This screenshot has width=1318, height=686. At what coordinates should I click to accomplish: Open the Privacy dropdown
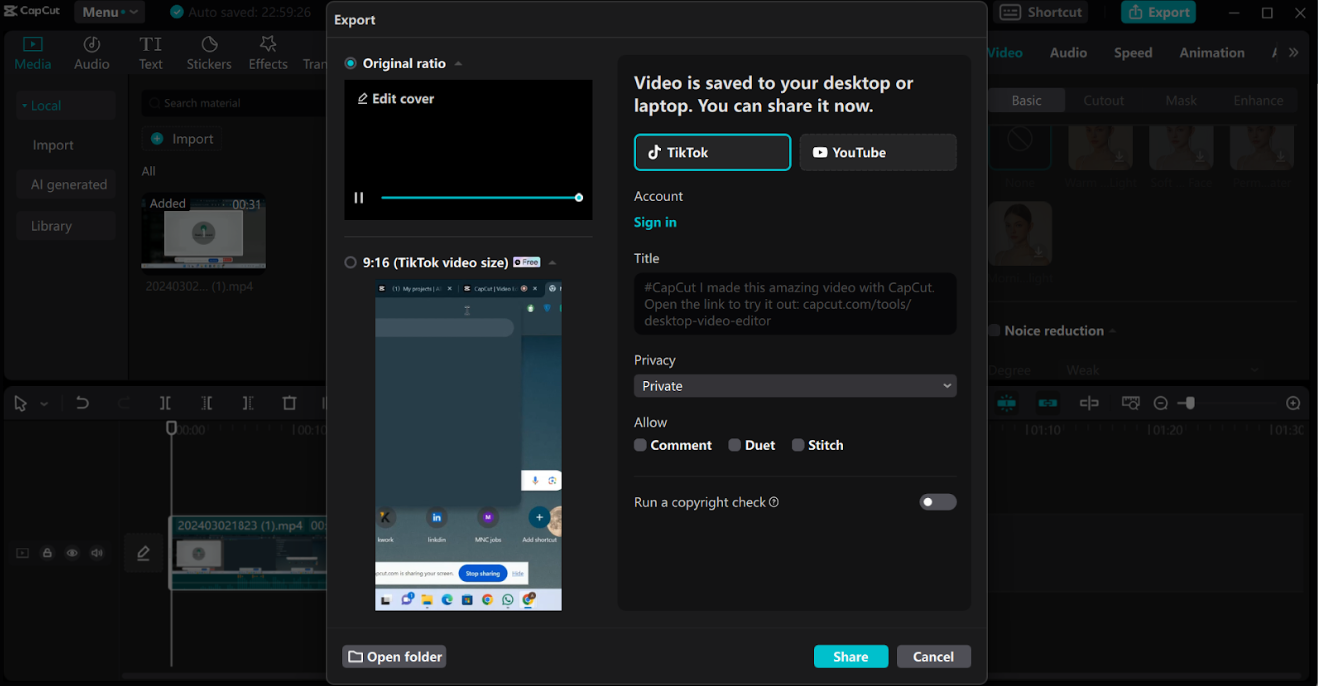click(x=795, y=386)
